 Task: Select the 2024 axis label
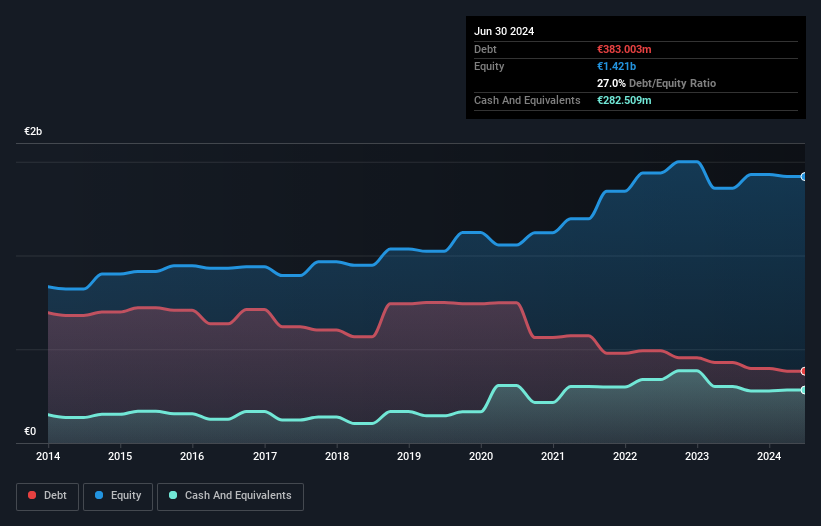tap(769, 456)
